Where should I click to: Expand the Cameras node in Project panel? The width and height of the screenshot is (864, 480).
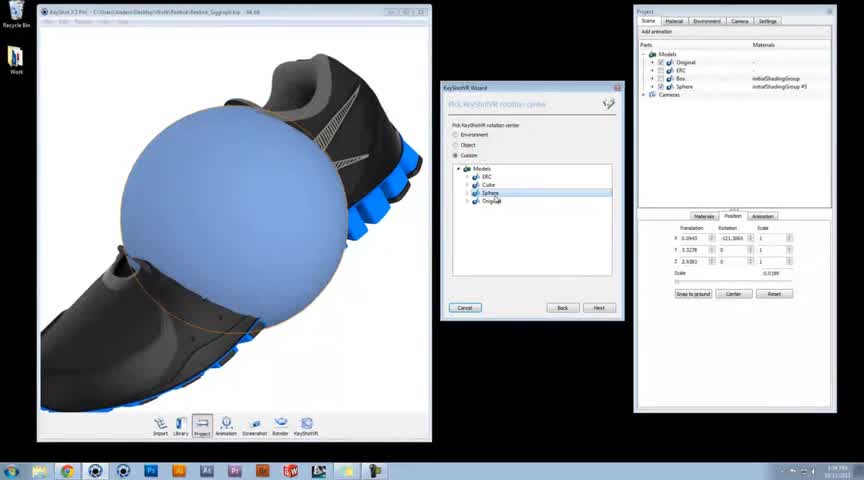[x=644, y=95]
